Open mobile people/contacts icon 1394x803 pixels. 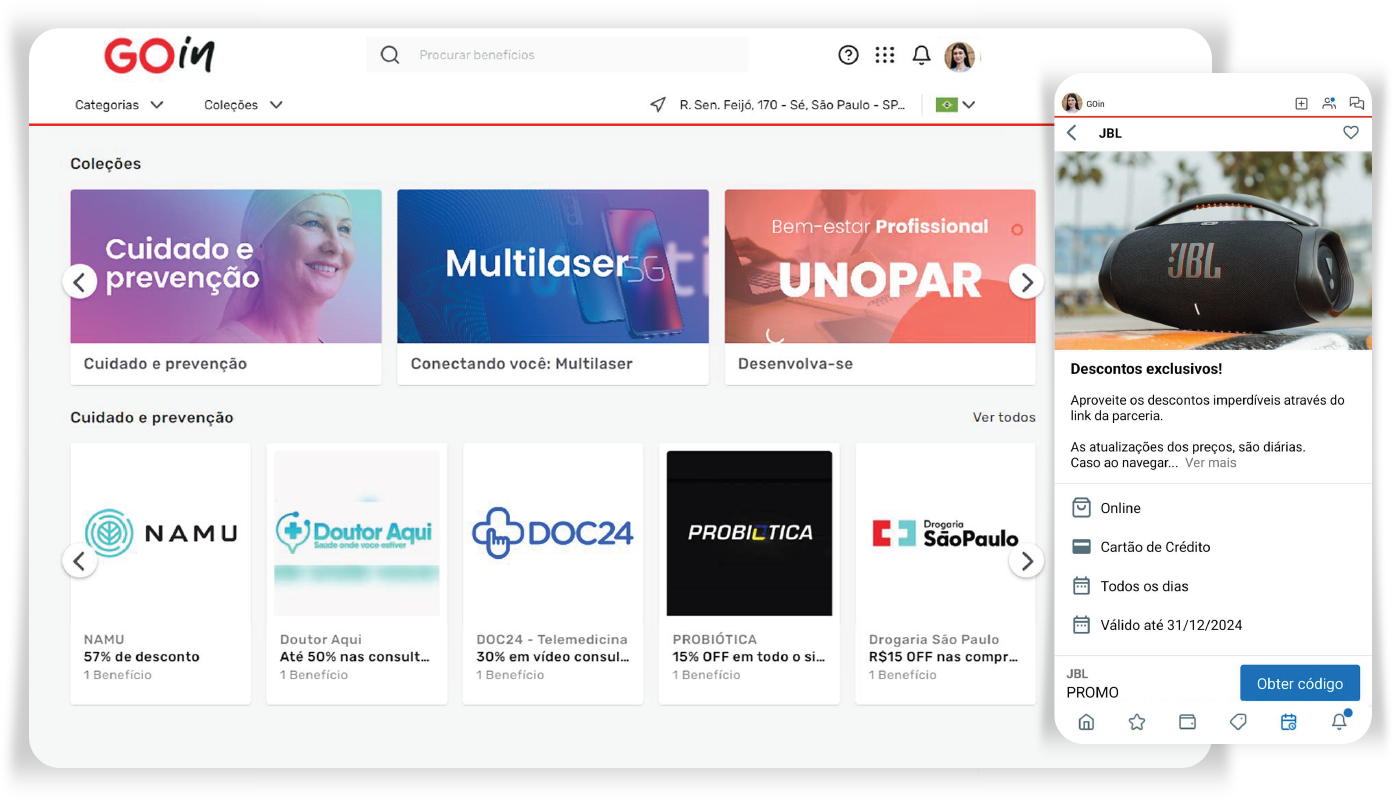pos(1329,103)
